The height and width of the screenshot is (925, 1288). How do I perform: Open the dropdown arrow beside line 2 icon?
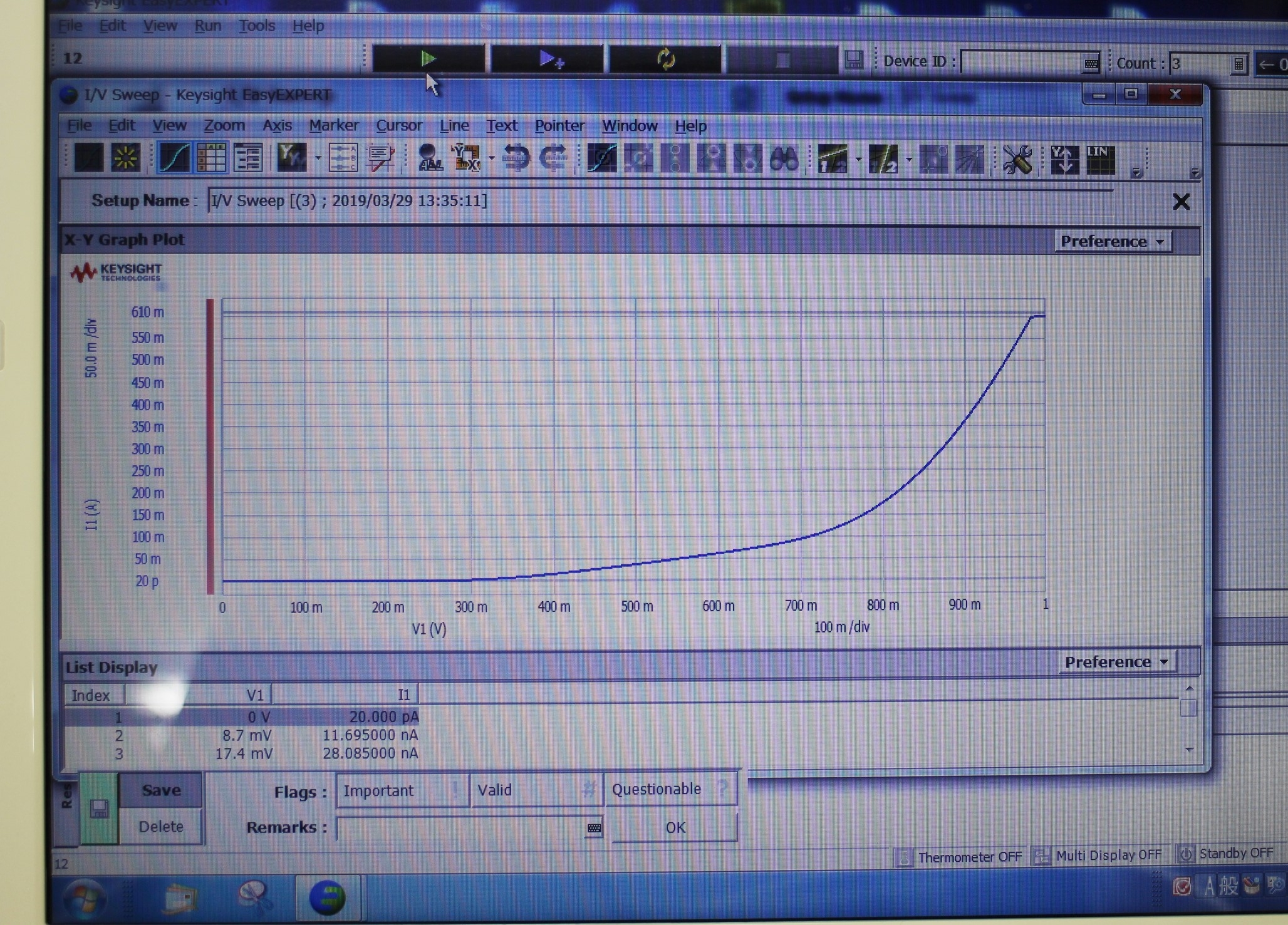(909, 160)
